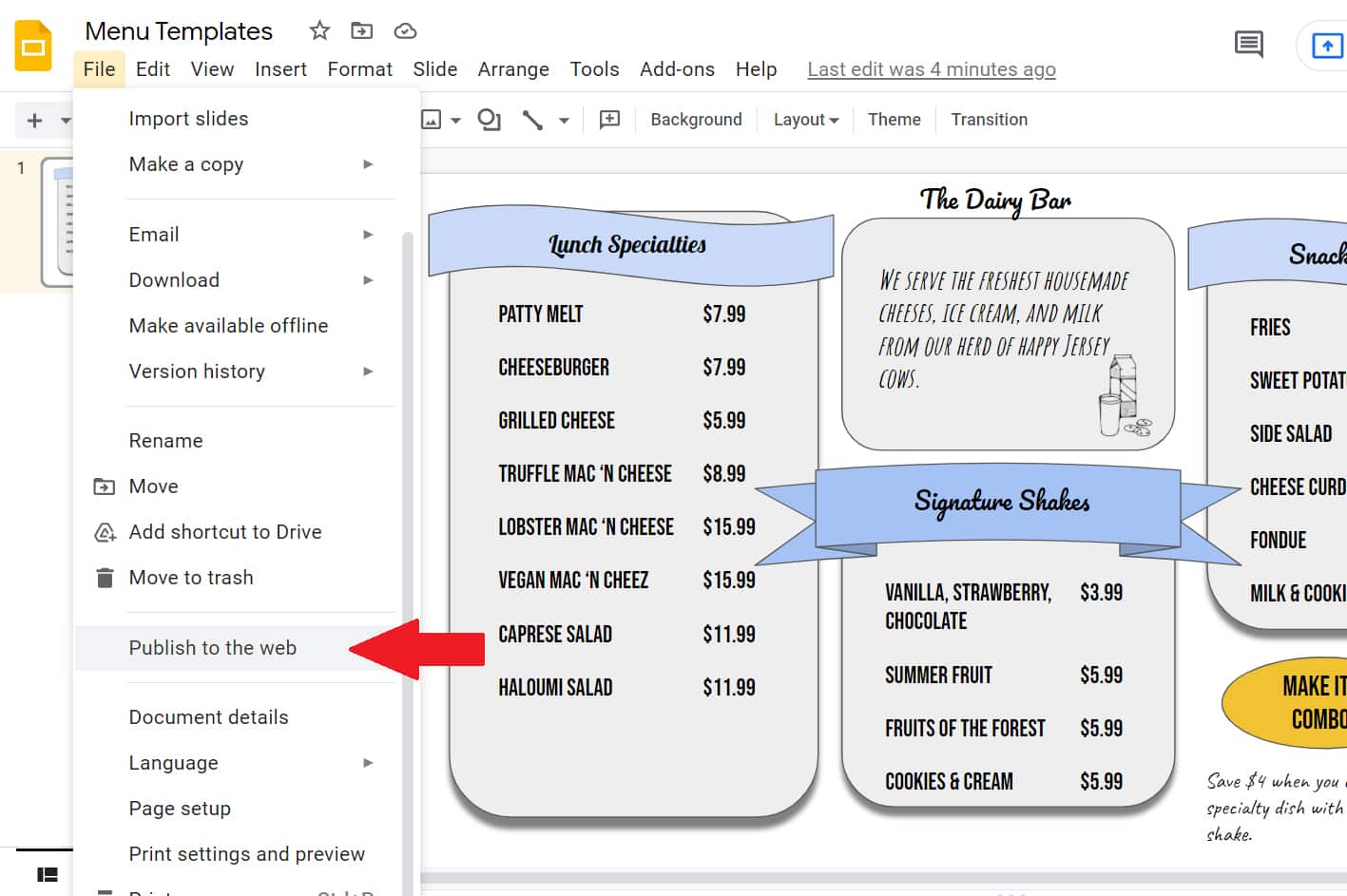Click the milk carton illustration
This screenshot has width=1347, height=896.
[1125, 396]
